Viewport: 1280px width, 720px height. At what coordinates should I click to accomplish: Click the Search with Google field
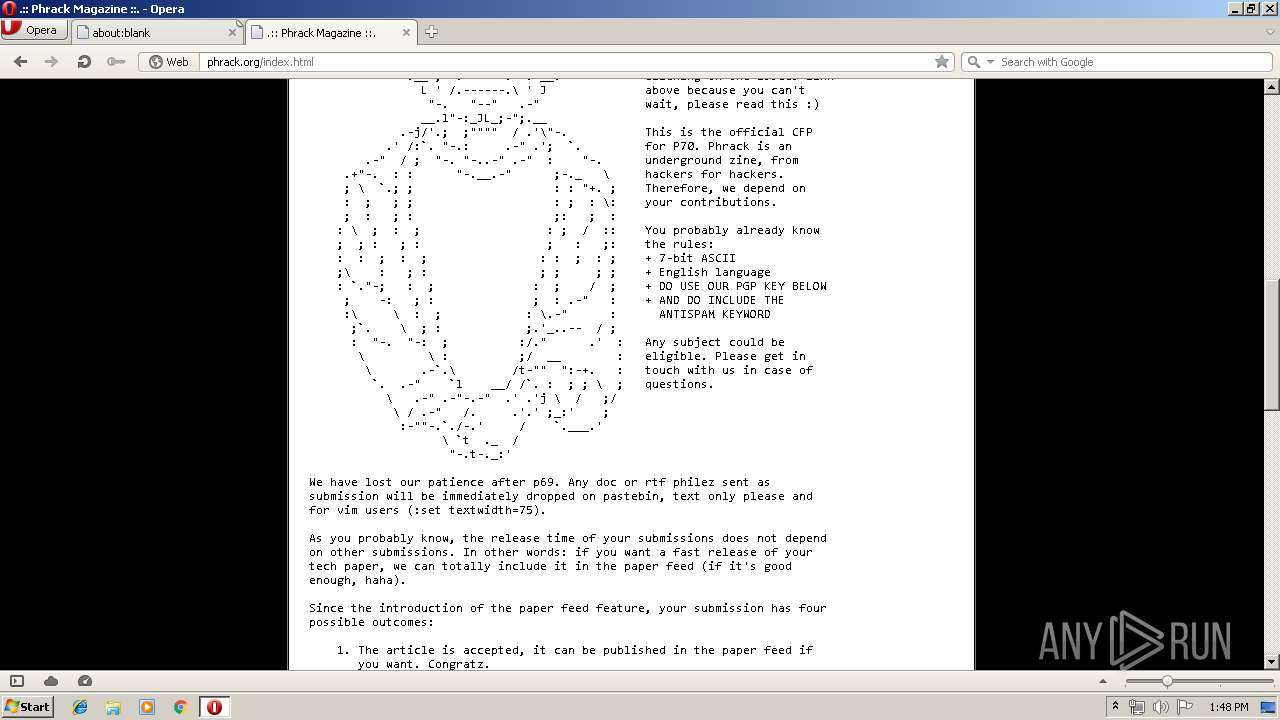coord(1135,61)
